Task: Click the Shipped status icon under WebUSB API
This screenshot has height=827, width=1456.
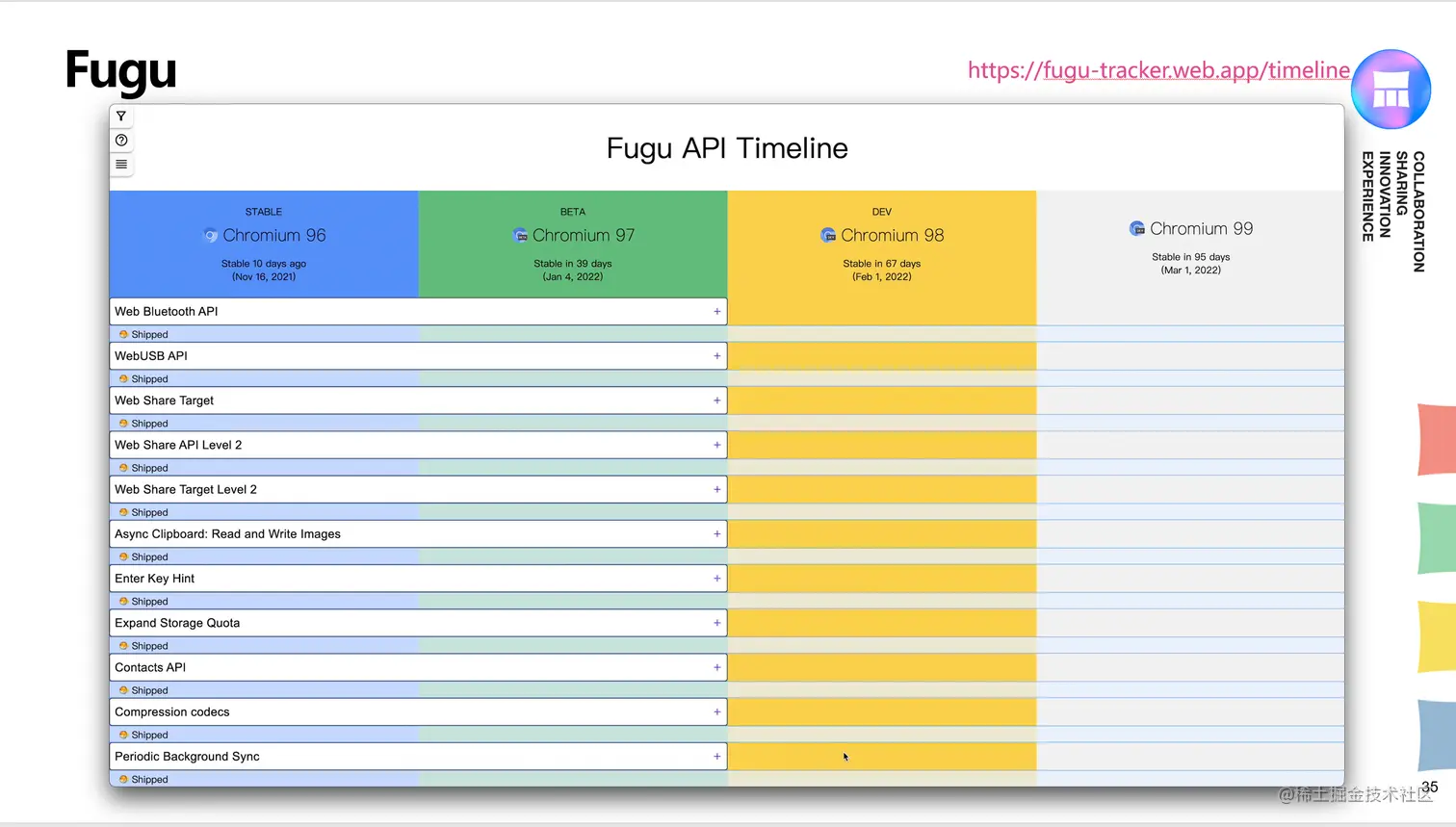Action: click(123, 378)
